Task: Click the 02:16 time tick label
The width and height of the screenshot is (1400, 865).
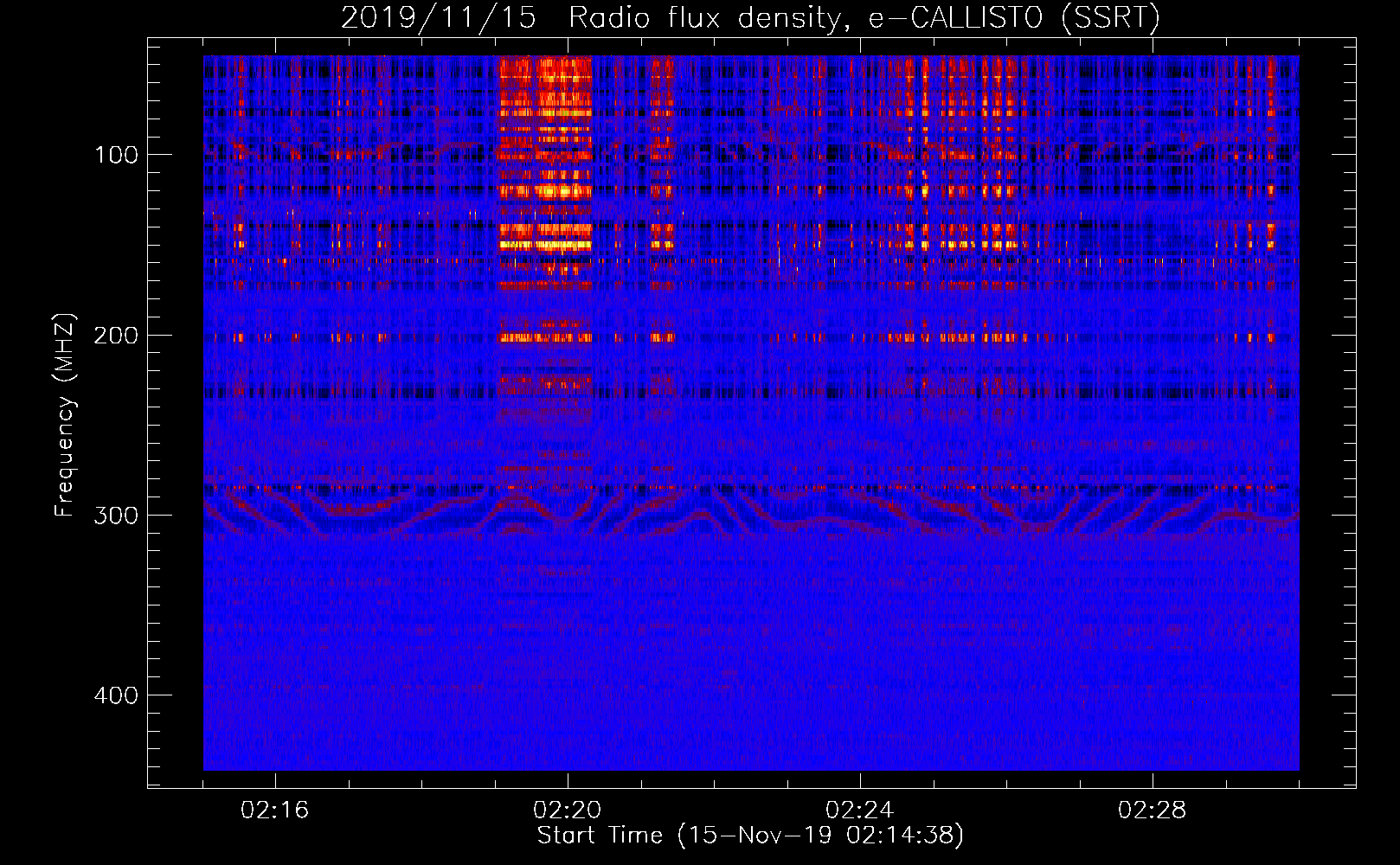Action: click(275, 811)
